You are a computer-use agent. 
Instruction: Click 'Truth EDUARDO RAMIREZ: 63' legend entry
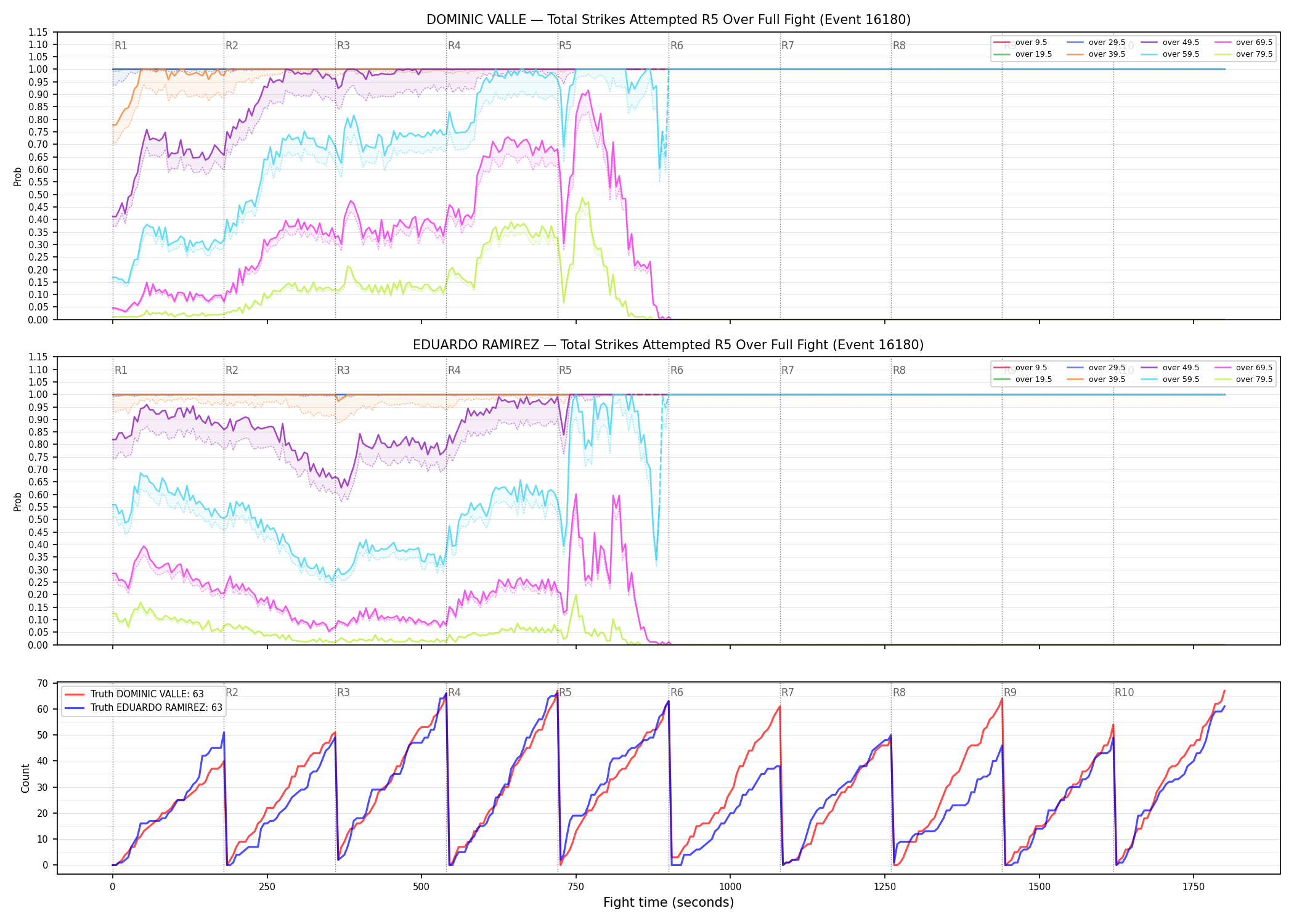tap(144, 708)
